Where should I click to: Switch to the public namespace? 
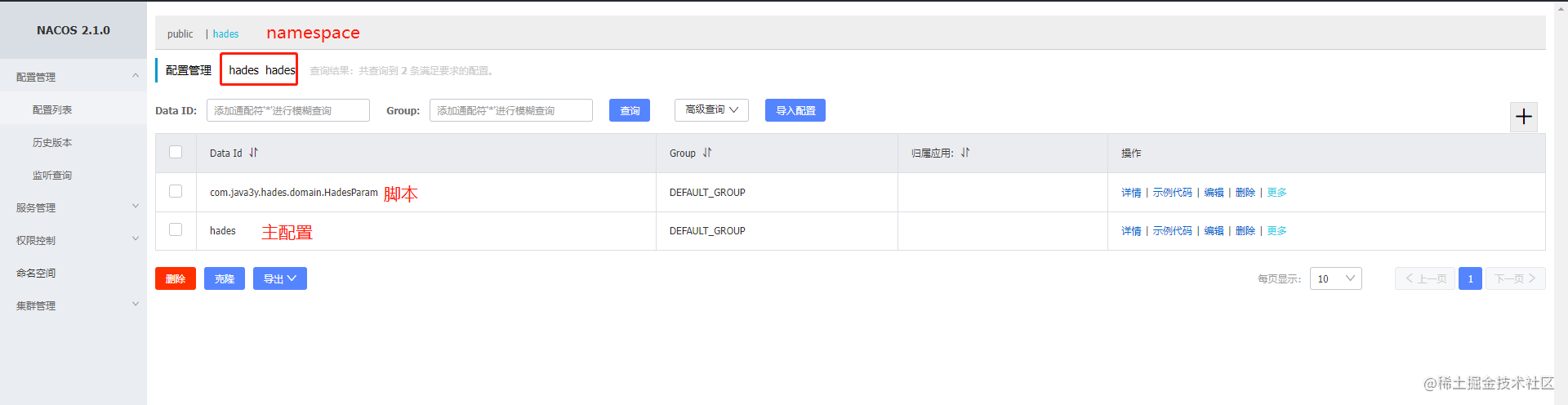pos(180,33)
